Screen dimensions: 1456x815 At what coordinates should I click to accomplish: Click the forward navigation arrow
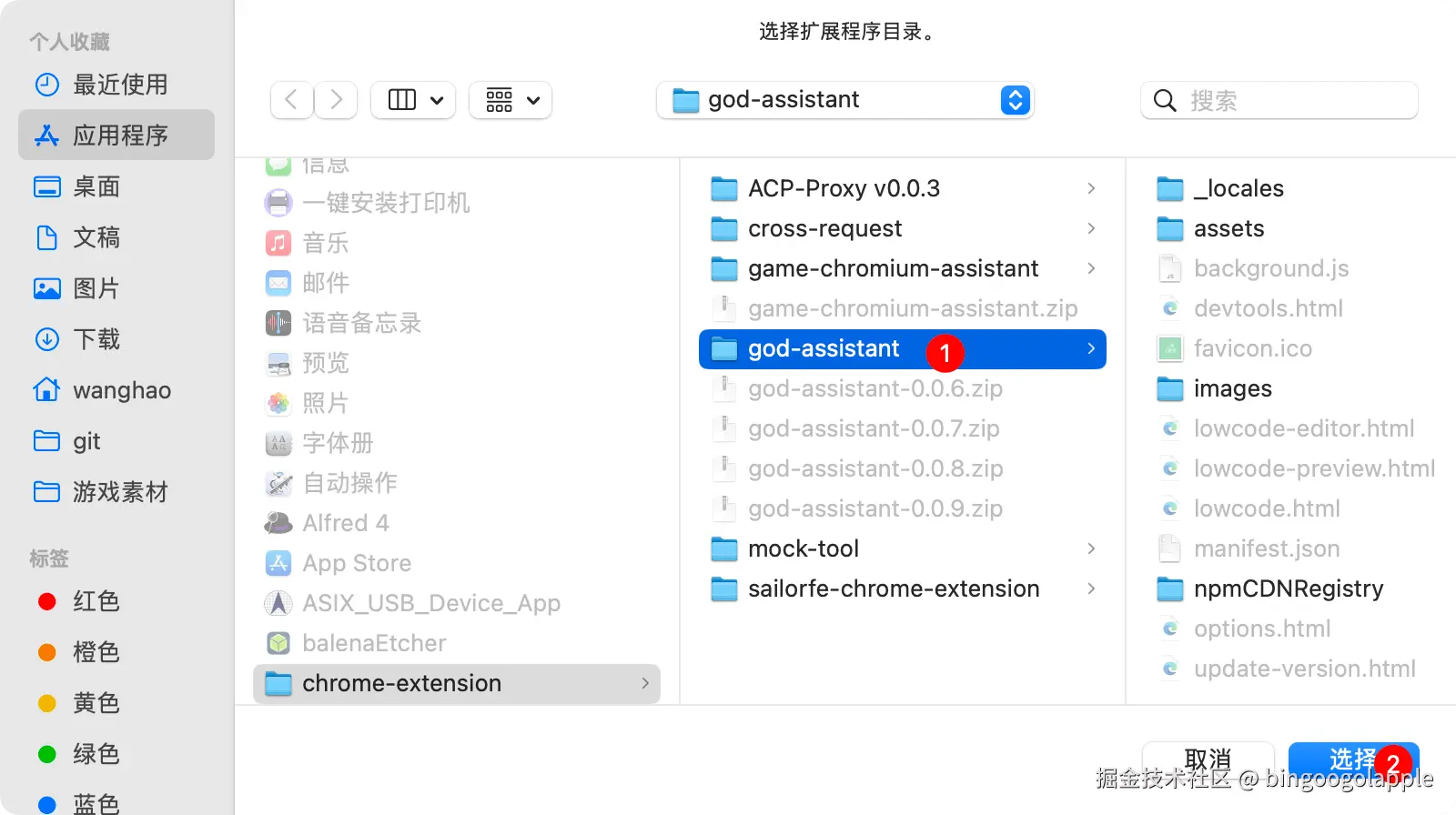point(336,99)
